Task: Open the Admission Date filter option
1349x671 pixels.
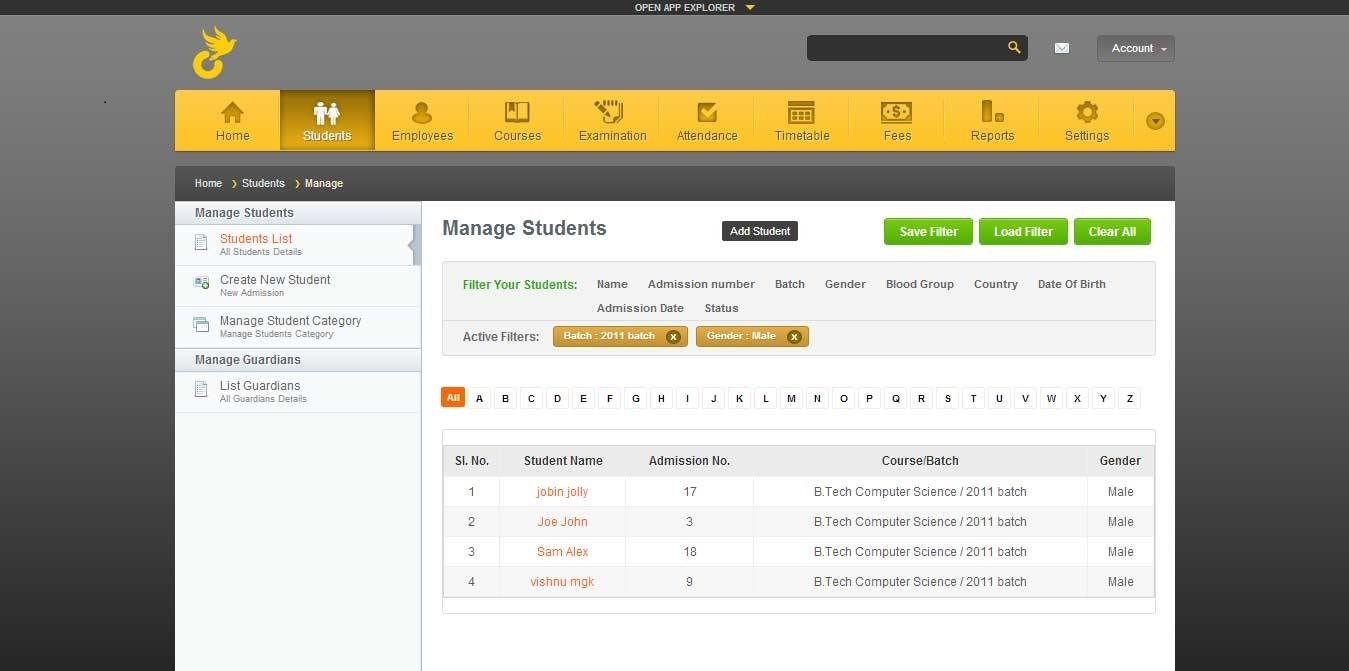Action: 640,308
